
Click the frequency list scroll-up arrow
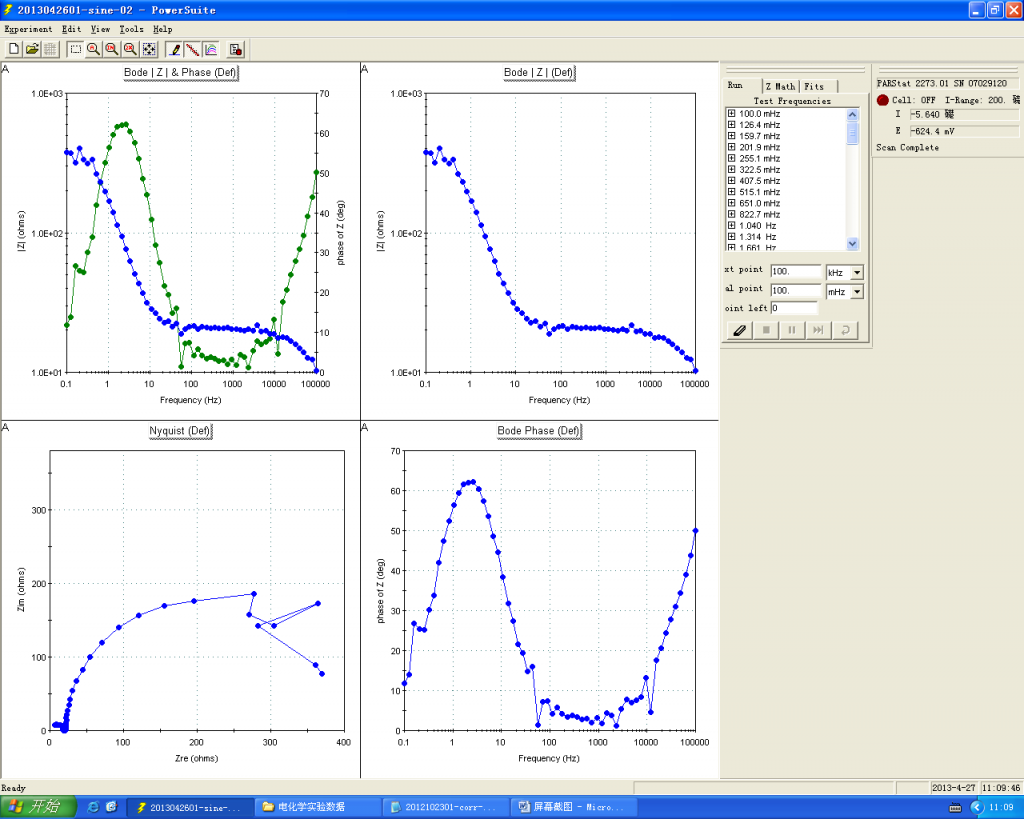click(852, 115)
